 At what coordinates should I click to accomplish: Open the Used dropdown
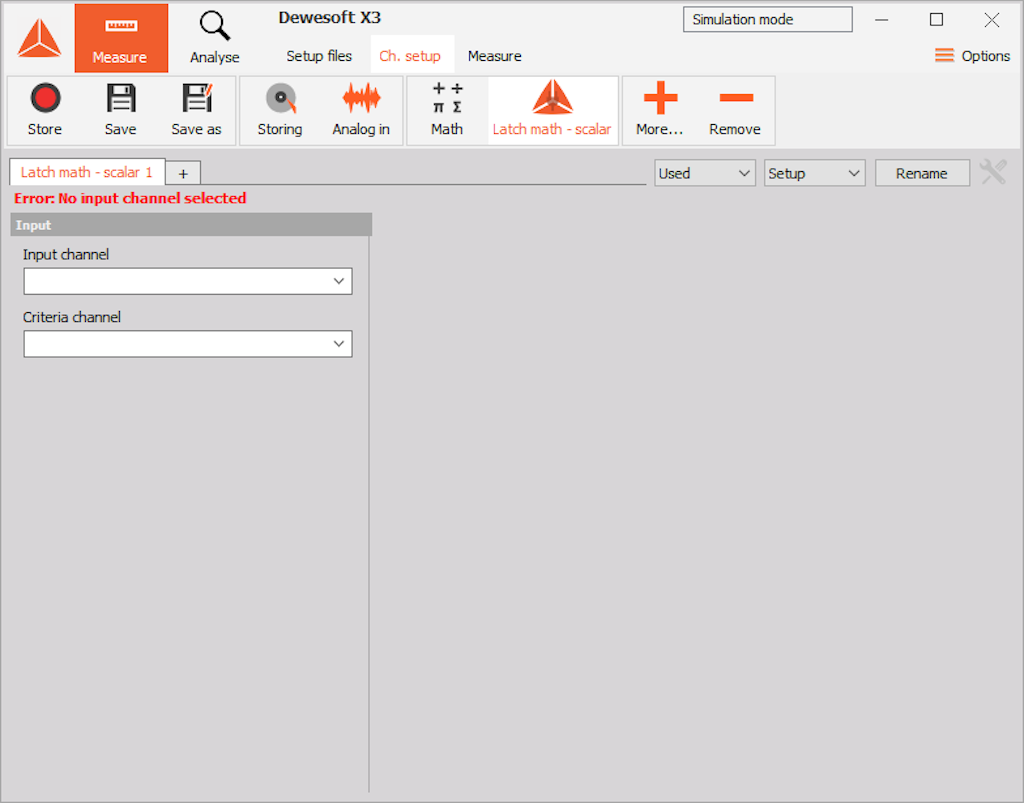[705, 173]
